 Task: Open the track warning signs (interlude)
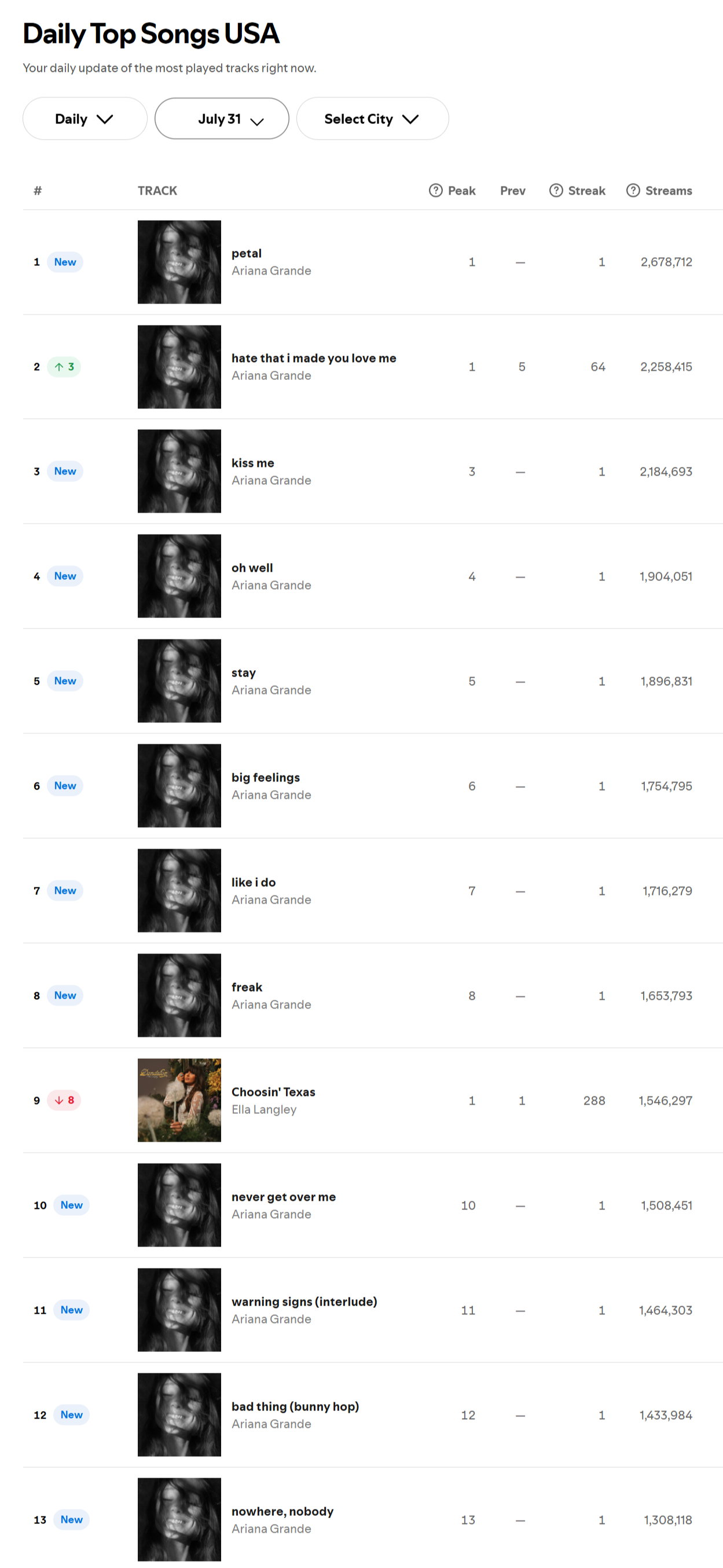[x=304, y=1302]
